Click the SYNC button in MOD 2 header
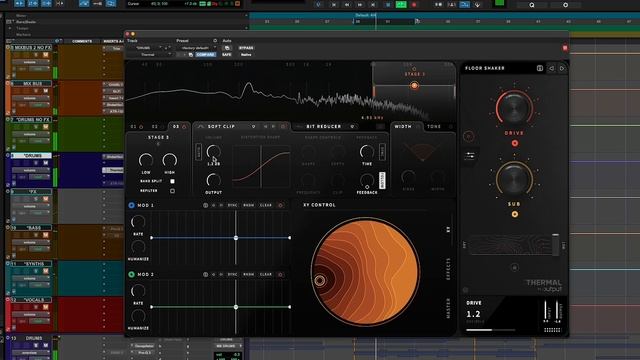This screenshot has width=640, height=360. (232, 275)
